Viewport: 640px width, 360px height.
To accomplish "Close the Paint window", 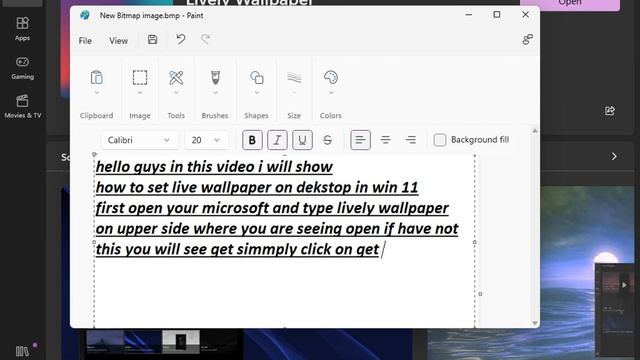I will [x=525, y=15].
